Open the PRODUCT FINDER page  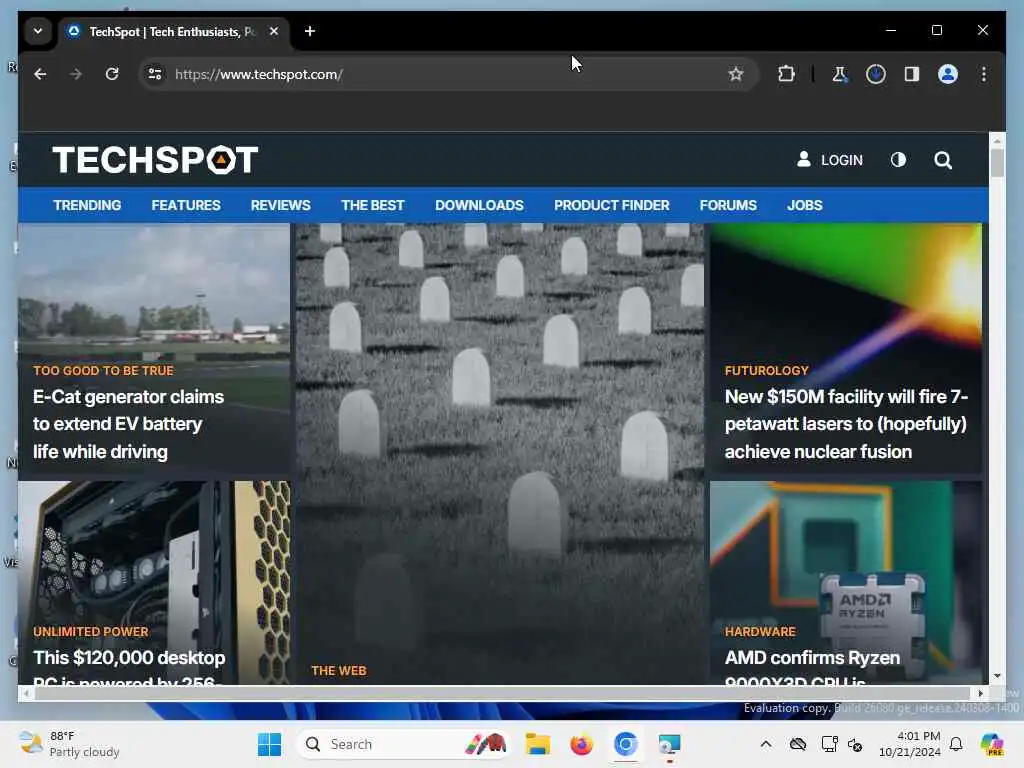[612, 205]
